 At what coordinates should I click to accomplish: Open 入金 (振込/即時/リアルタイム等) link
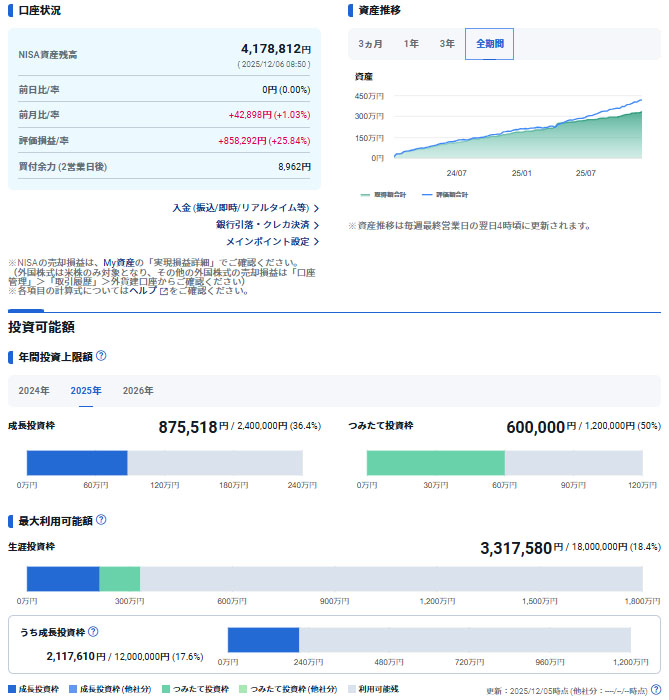[239, 208]
